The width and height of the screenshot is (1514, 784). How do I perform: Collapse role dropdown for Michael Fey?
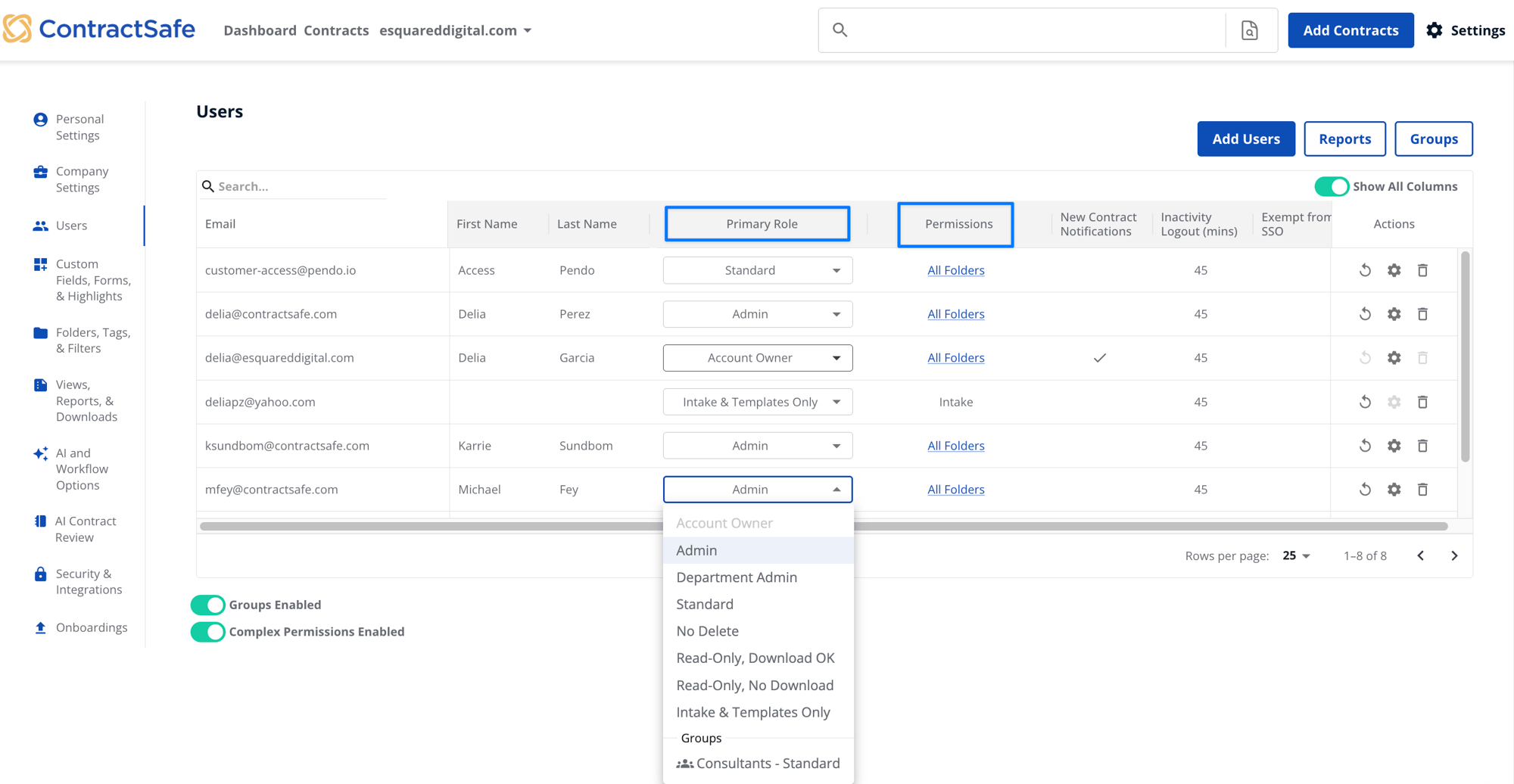758,490
